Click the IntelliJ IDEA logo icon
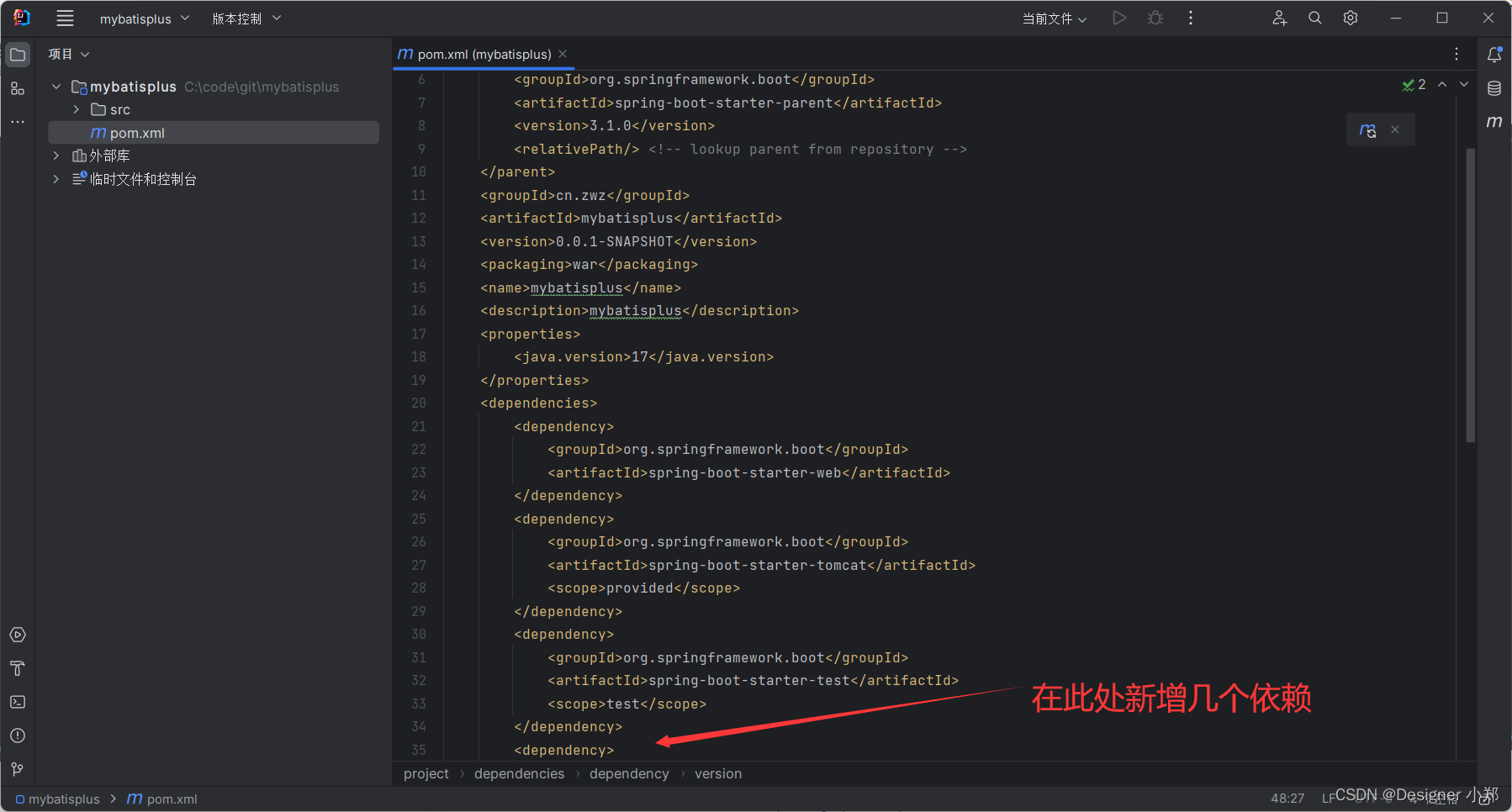 pyautogui.click(x=22, y=18)
